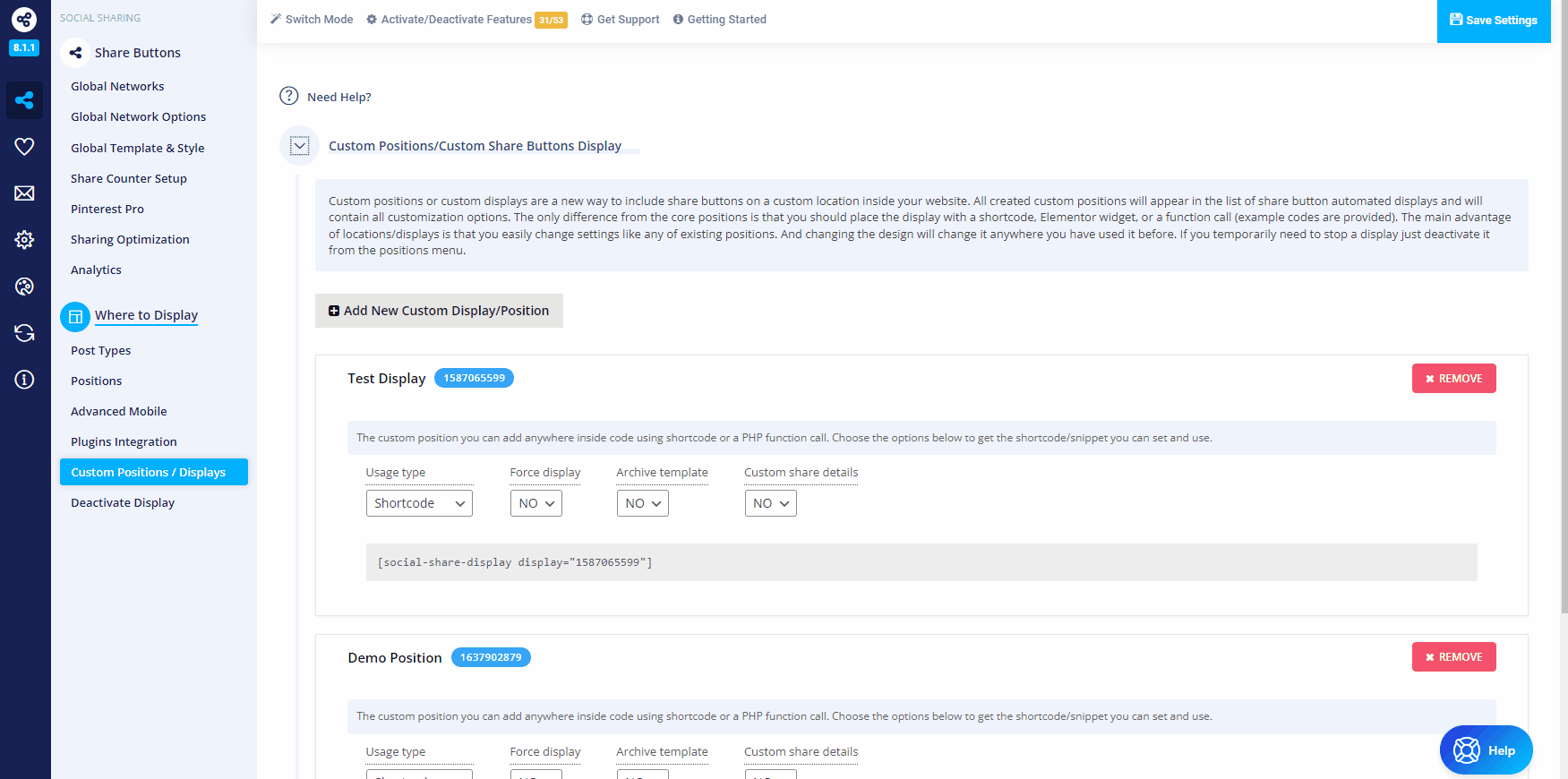Open the gear settings icon in left rail
This screenshot has width=1568, height=779.
click(24, 240)
